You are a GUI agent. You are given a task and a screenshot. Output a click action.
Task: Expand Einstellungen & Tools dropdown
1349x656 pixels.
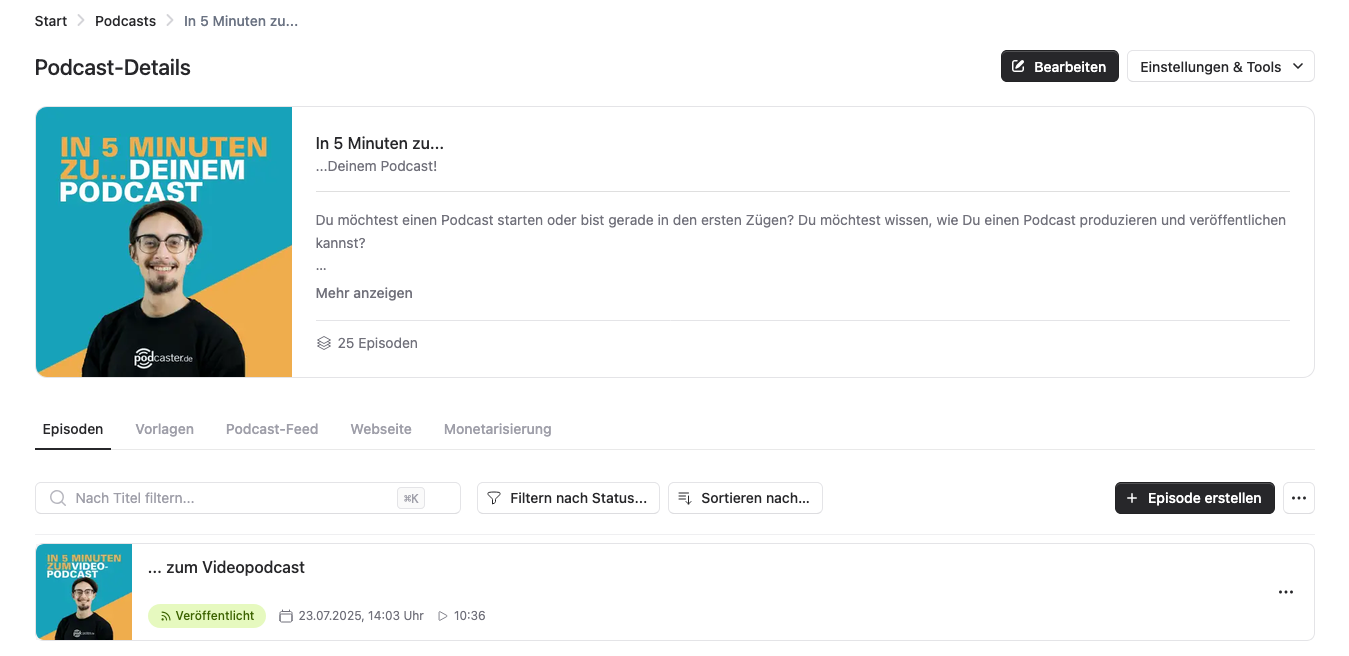[1220, 67]
